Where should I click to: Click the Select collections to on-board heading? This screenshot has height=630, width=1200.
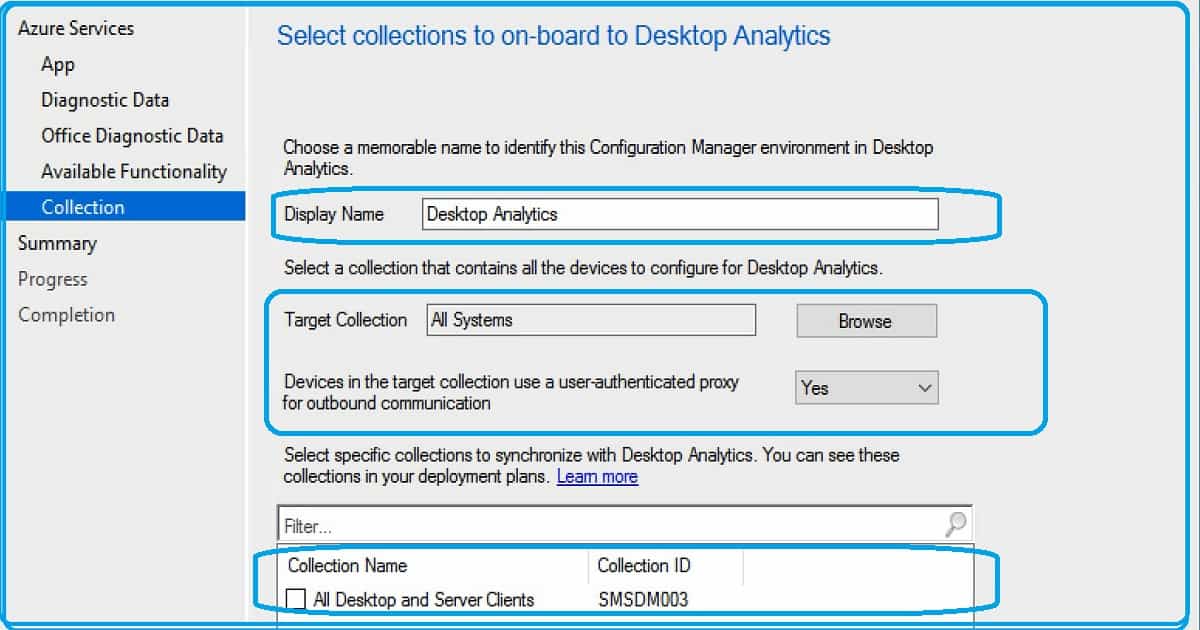553,36
